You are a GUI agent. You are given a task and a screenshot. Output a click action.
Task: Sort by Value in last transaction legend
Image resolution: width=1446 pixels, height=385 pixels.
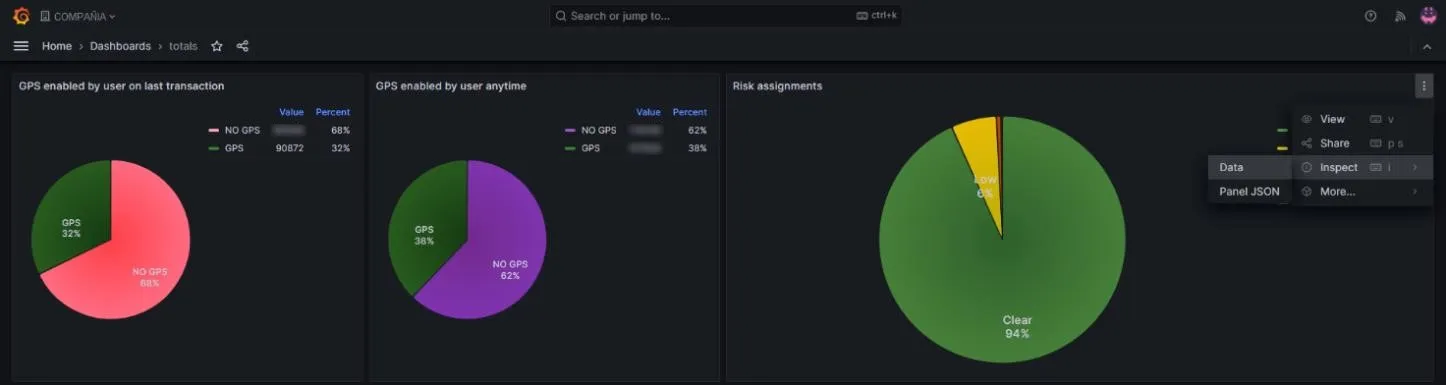coord(291,112)
